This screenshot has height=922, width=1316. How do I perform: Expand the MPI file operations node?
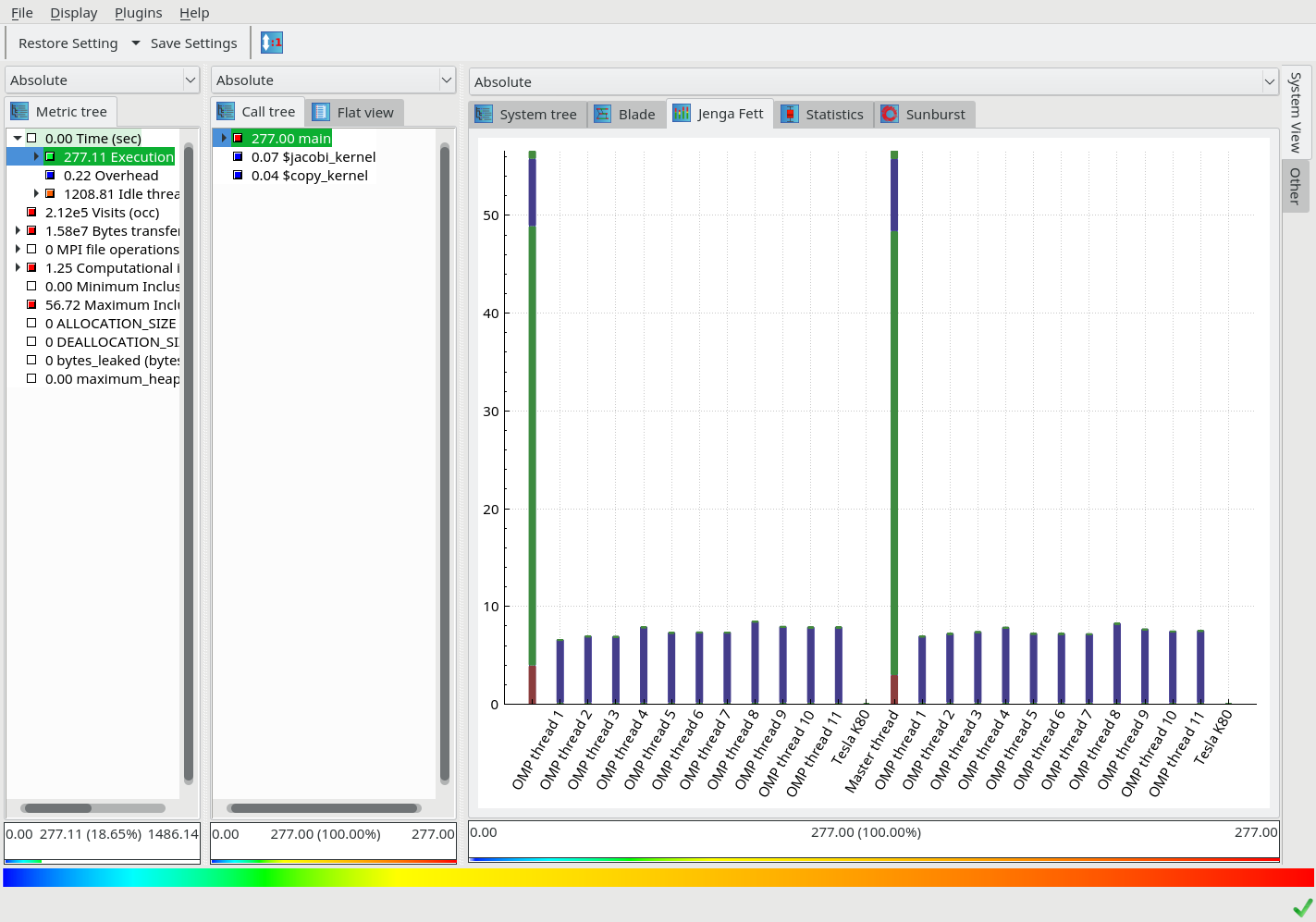pos(18,249)
